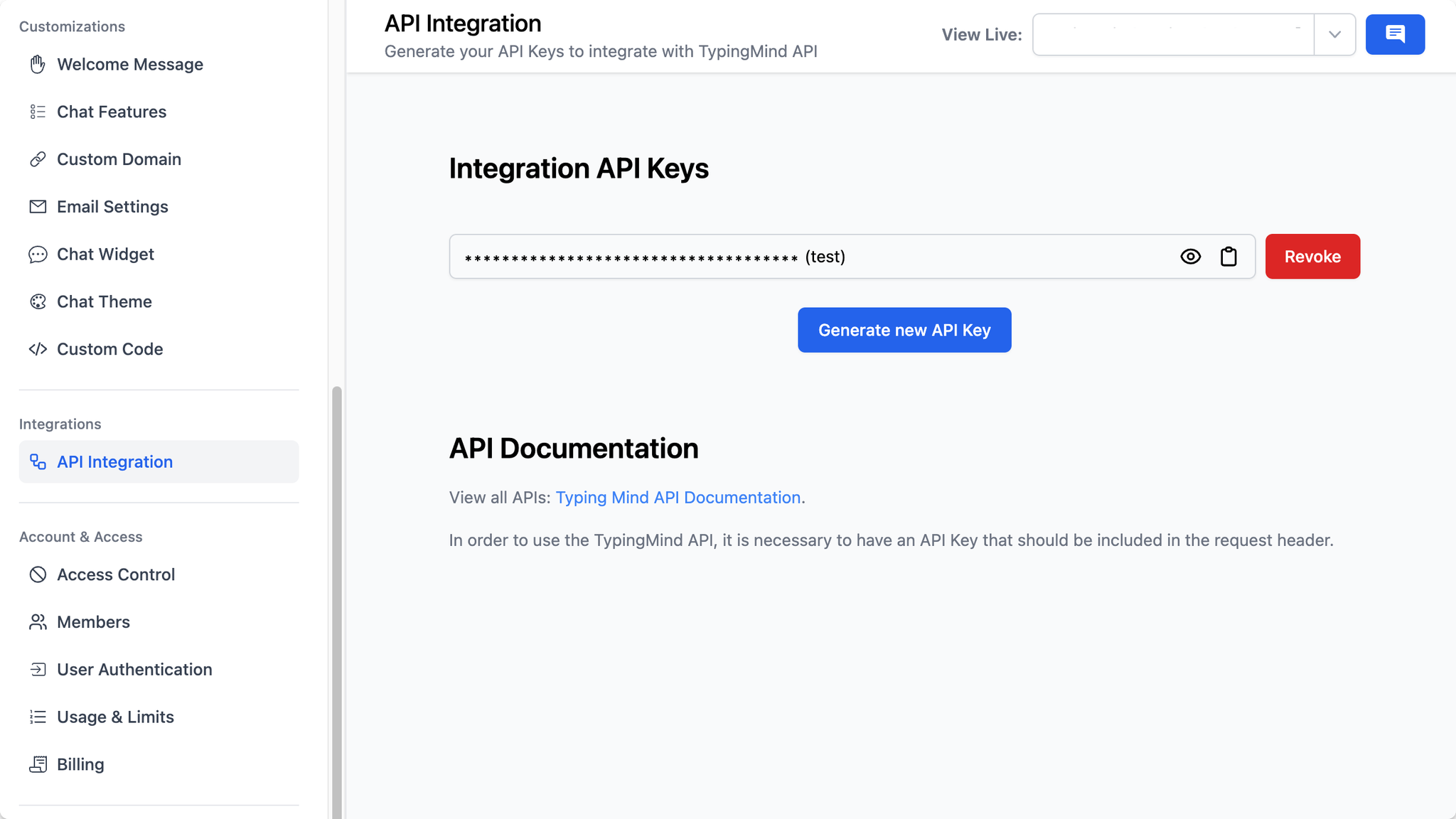1456x819 pixels.
Task: Click the Email Settings envelope icon
Action: click(38, 206)
